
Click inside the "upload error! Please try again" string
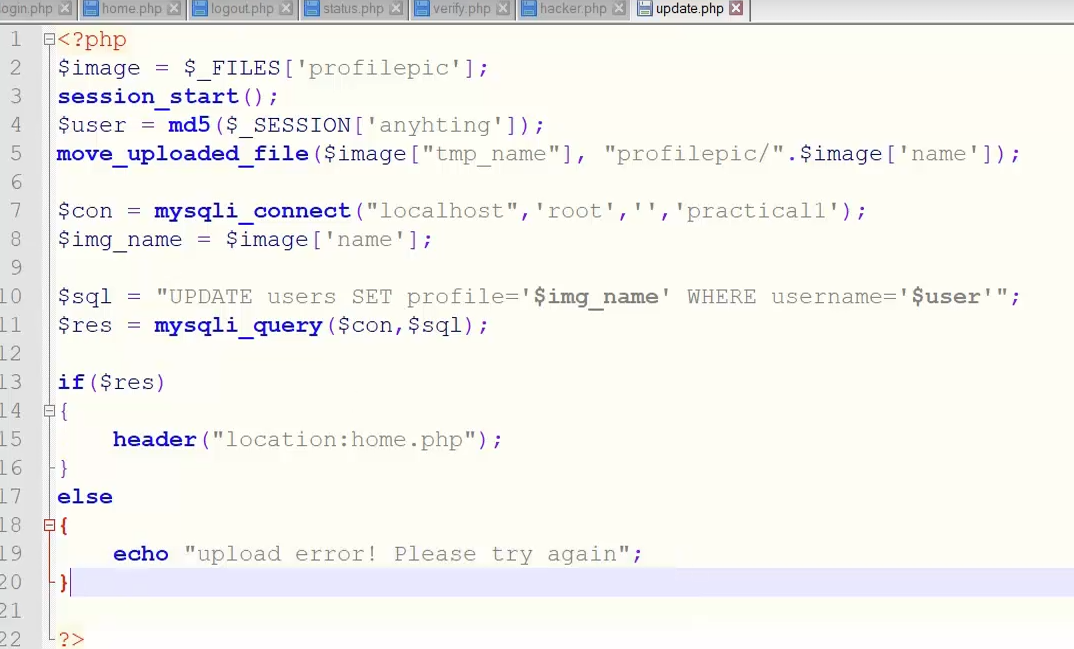click(x=410, y=554)
